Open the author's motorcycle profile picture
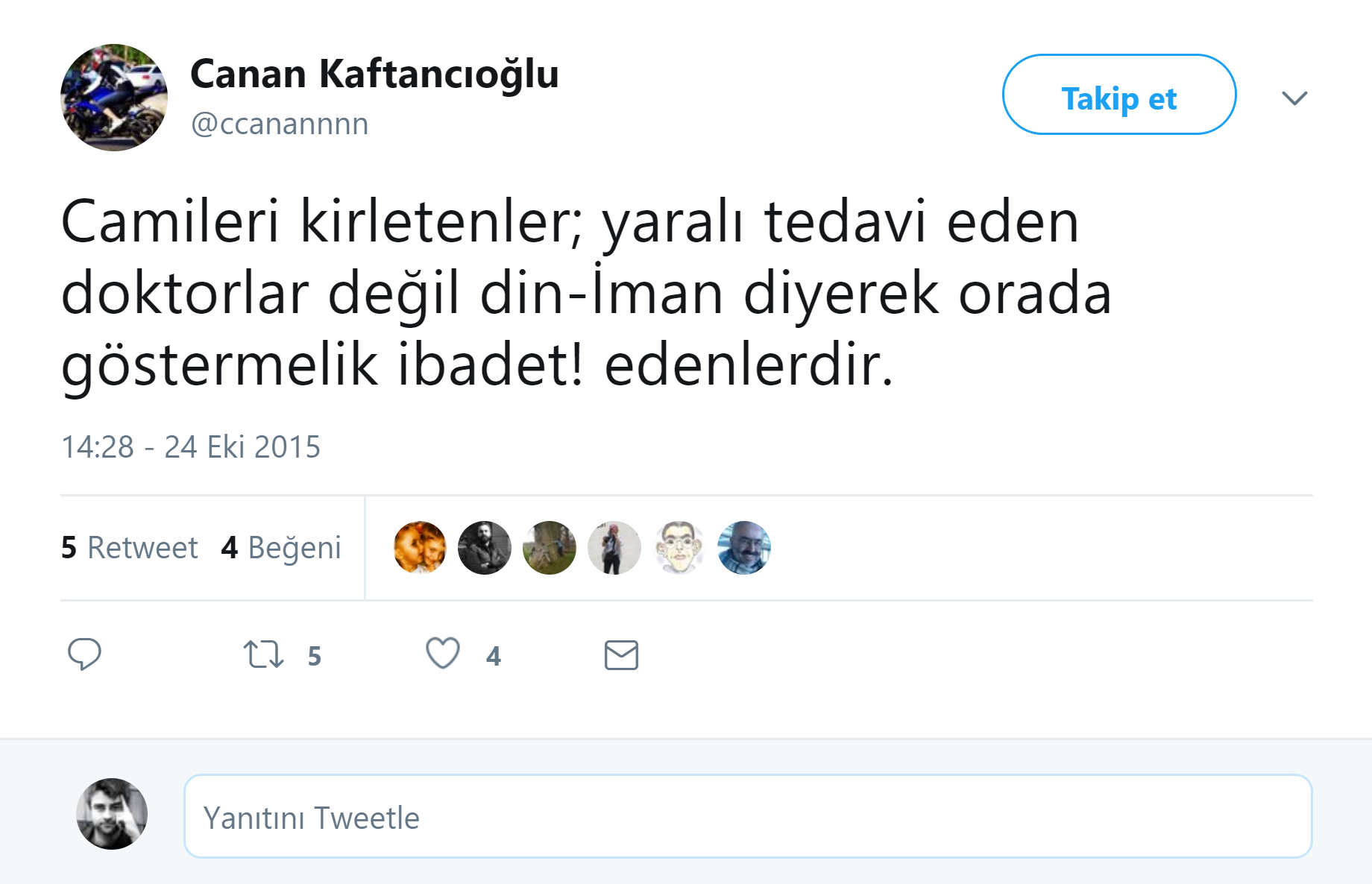Image resolution: width=1372 pixels, height=884 pixels. pyautogui.click(x=114, y=98)
